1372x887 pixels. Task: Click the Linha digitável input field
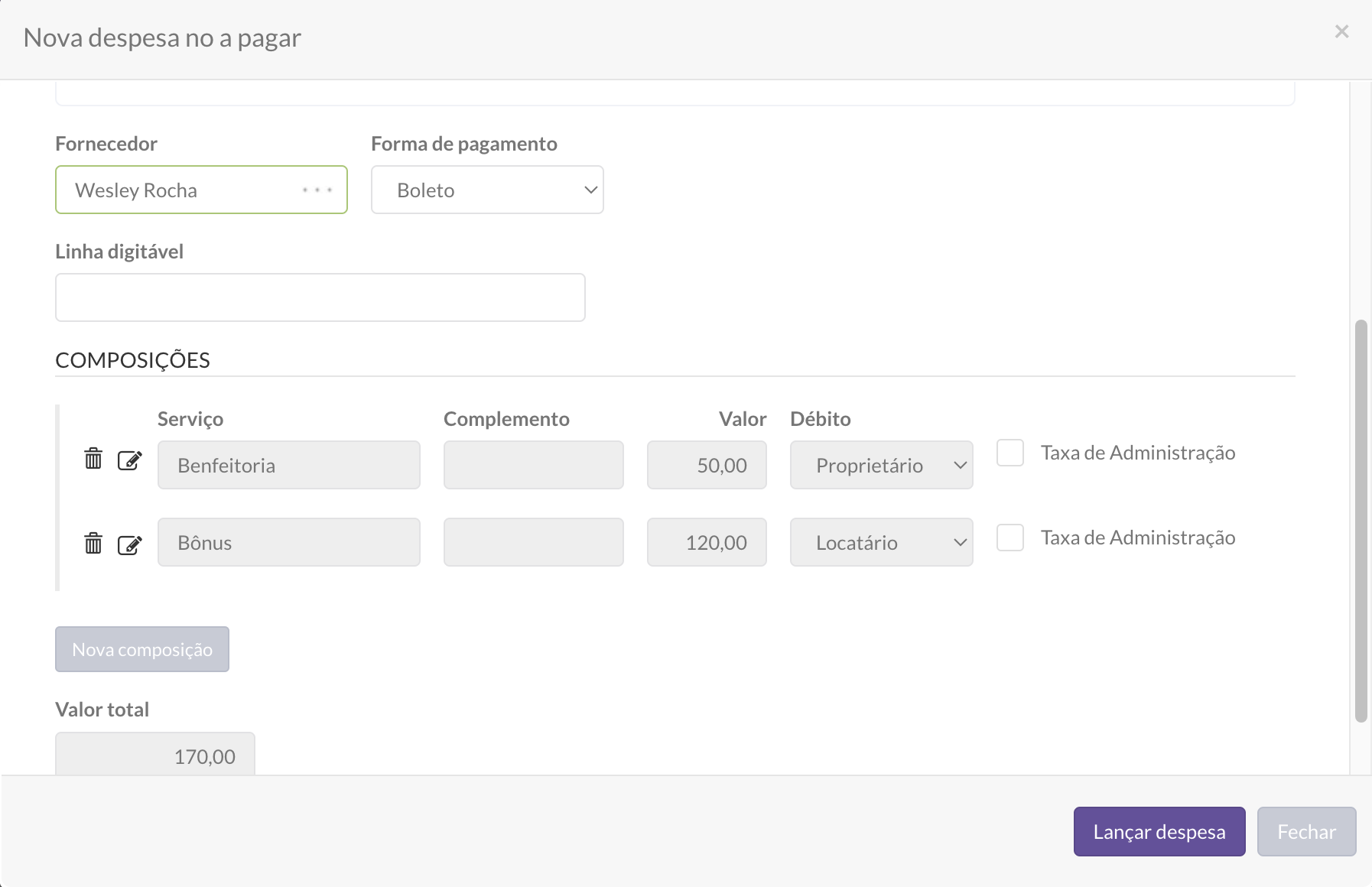320,297
